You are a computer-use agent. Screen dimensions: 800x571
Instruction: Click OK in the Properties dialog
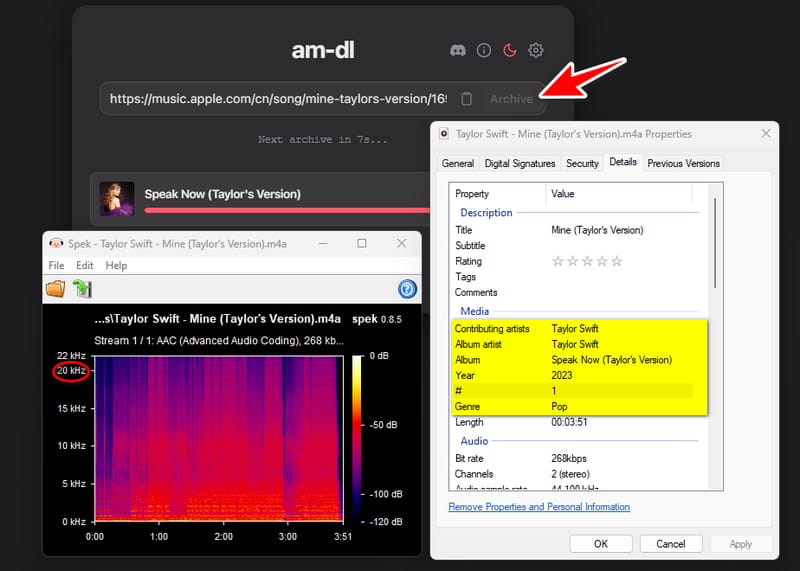pyautogui.click(x=601, y=544)
